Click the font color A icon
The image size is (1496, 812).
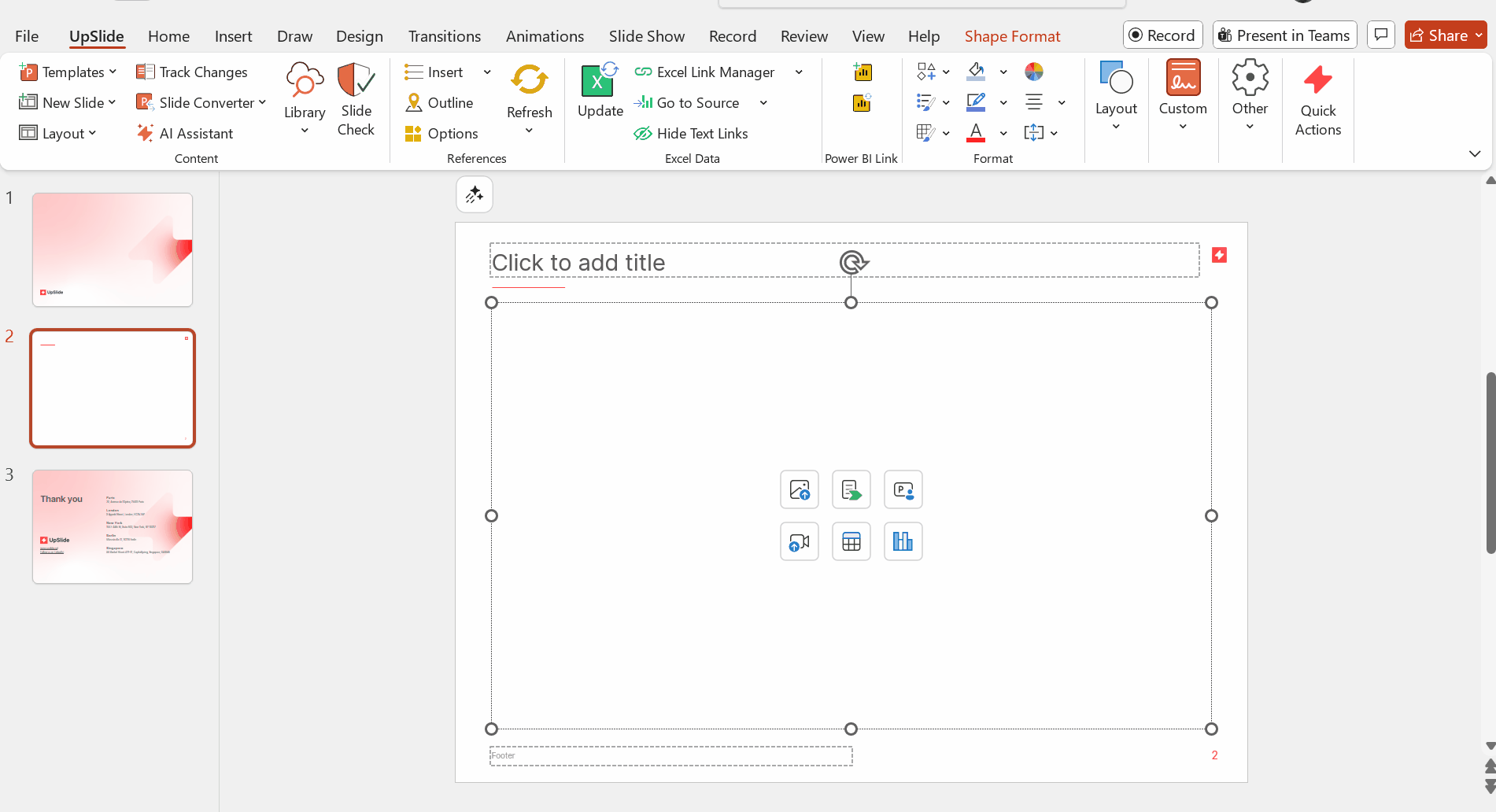pos(976,132)
